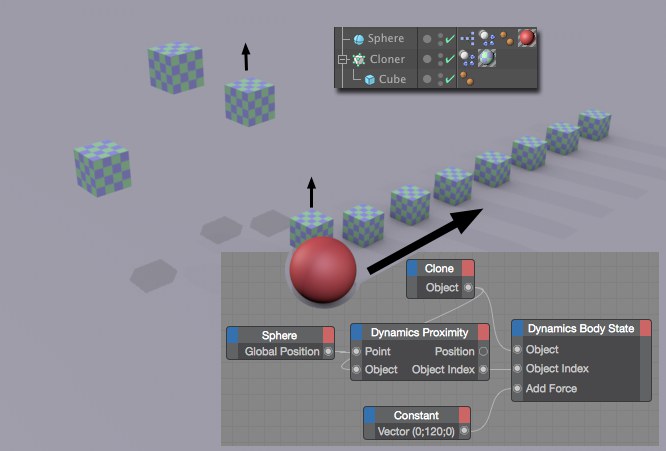Click the Vector output port on Constant node
Viewport: 666px width, 451px height.
[x=464, y=431]
